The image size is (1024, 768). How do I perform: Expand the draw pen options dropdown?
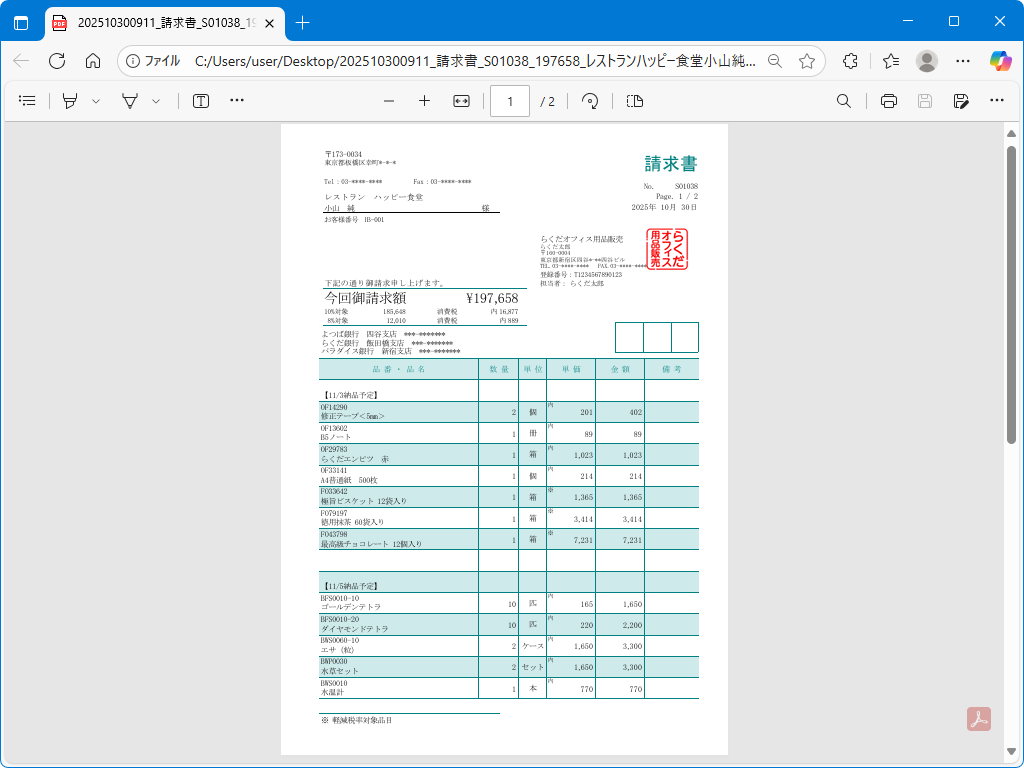point(156,101)
